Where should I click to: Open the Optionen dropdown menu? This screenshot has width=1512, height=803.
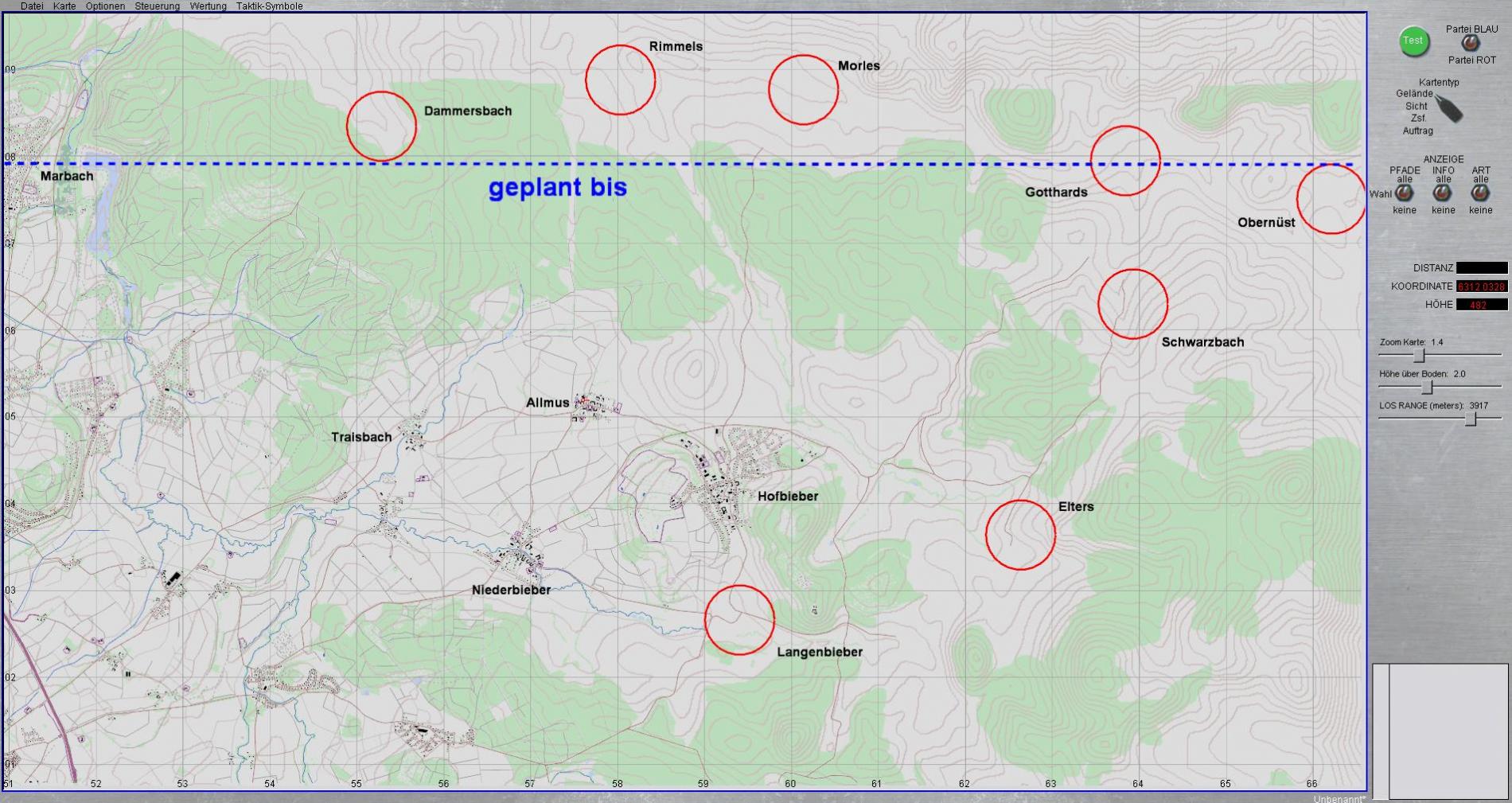pyautogui.click(x=105, y=6)
